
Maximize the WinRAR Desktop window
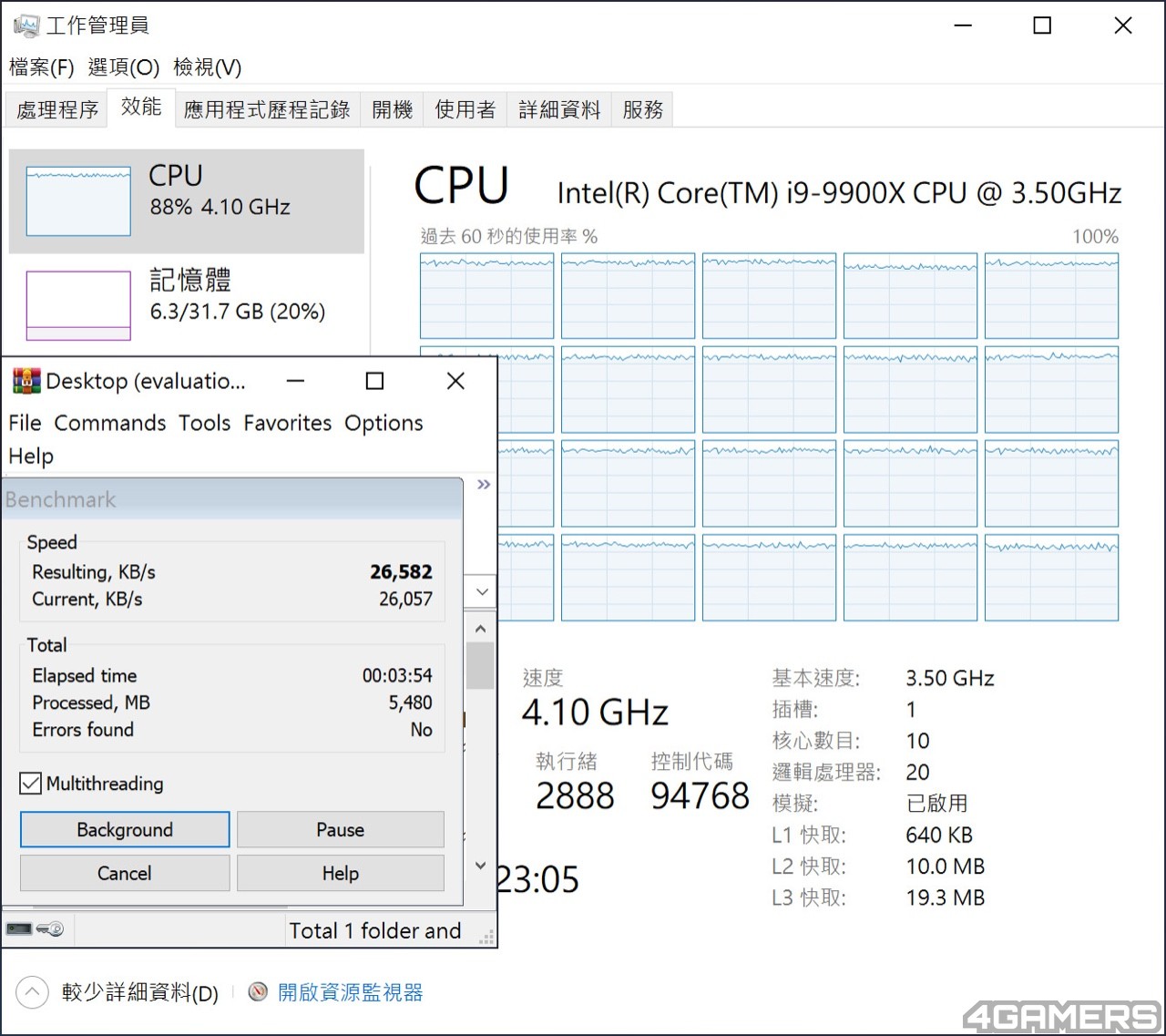coord(374,381)
